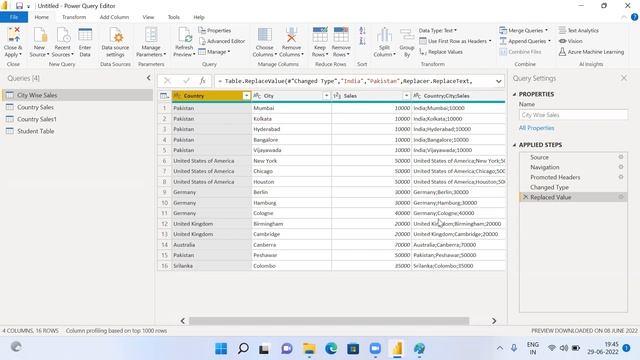
Task: Open the Append Queries dropdown
Action: click(525, 41)
